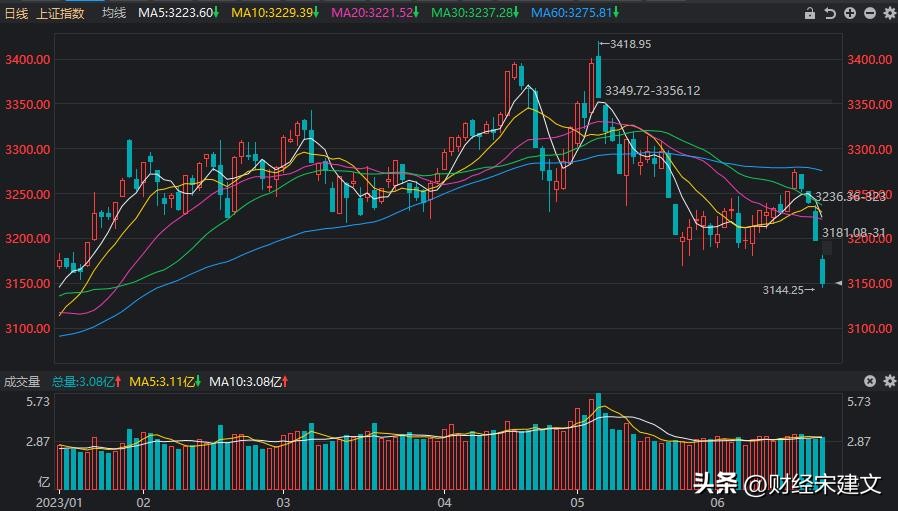Click the undo arrow icon
Viewport: 898px width, 511px height.
[x=830, y=13]
